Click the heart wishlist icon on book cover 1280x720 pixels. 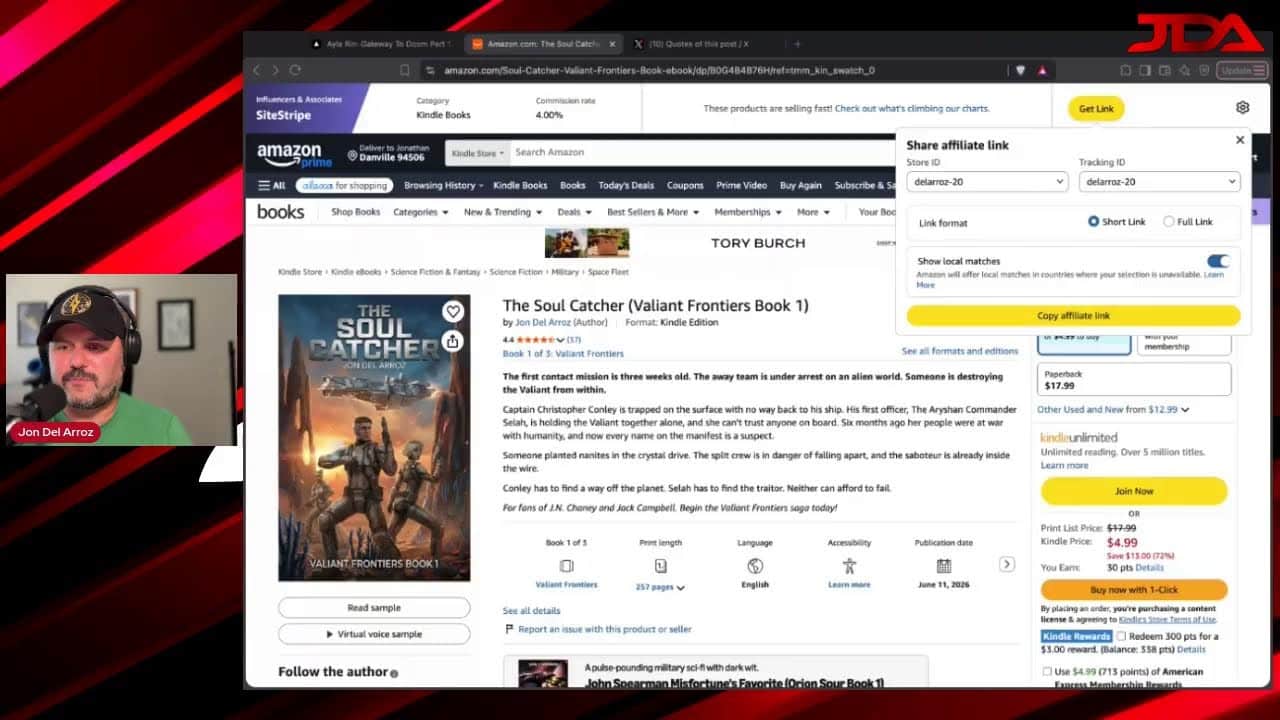[x=453, y=312]
